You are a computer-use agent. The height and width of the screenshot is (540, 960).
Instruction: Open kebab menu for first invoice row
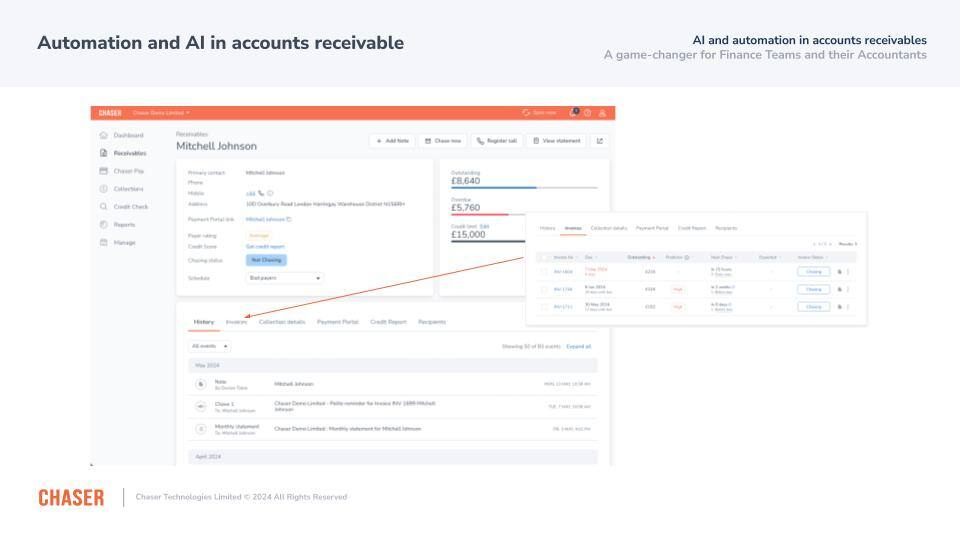(x=848, y=272)
